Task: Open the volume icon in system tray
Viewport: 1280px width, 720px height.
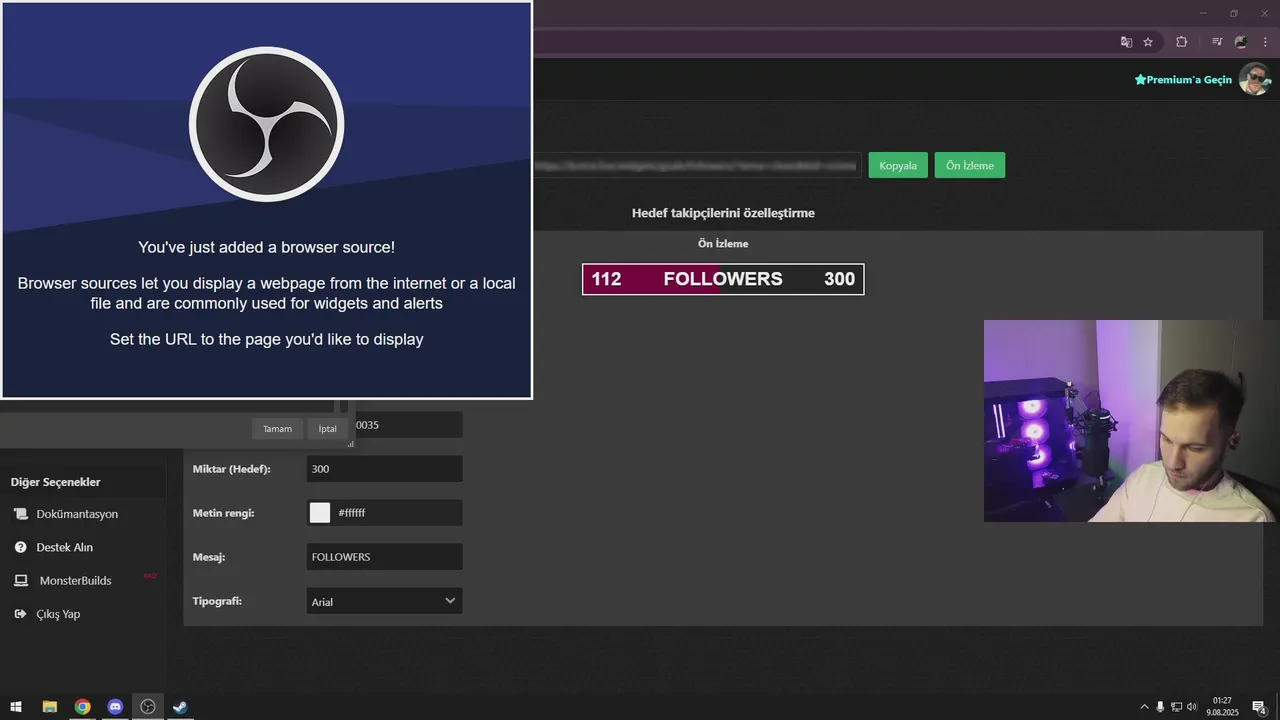Action: tap(1192, 707)
